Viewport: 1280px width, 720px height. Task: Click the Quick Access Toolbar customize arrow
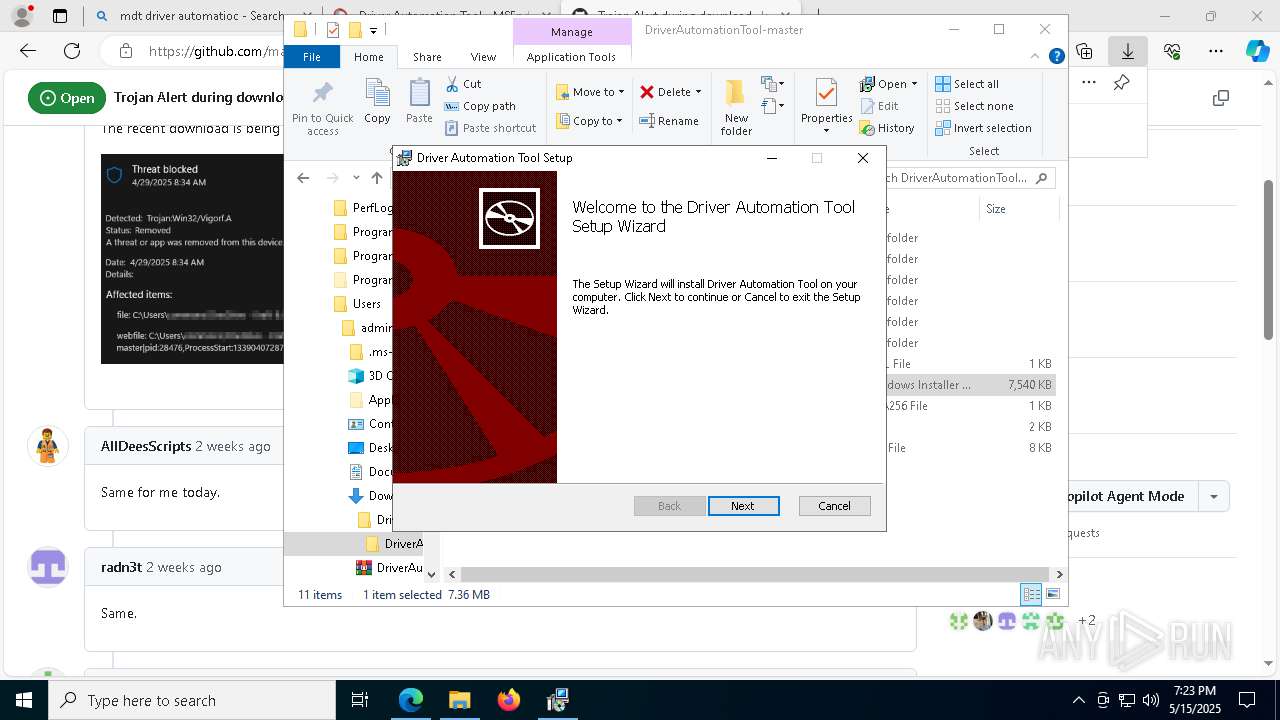[x=373, y=31]
